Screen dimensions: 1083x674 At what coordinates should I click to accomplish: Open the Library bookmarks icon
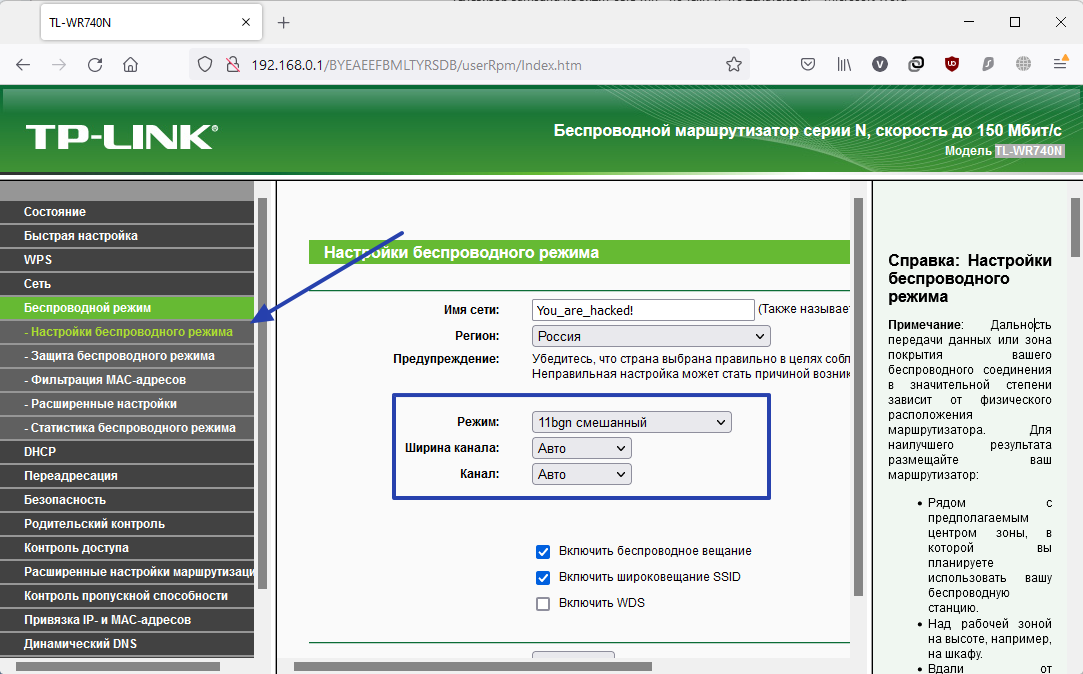tap(844, 65)
